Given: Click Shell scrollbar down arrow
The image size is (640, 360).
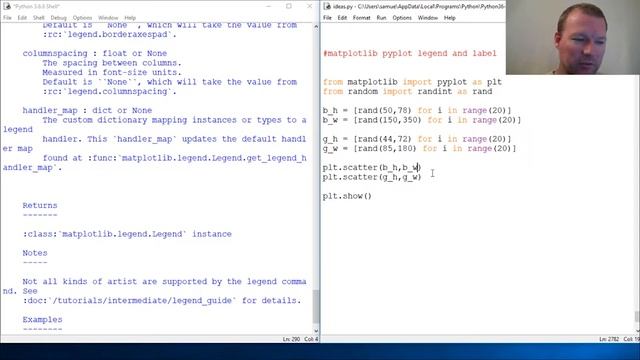Looking at the screenshot, I should tap(316, 331).
